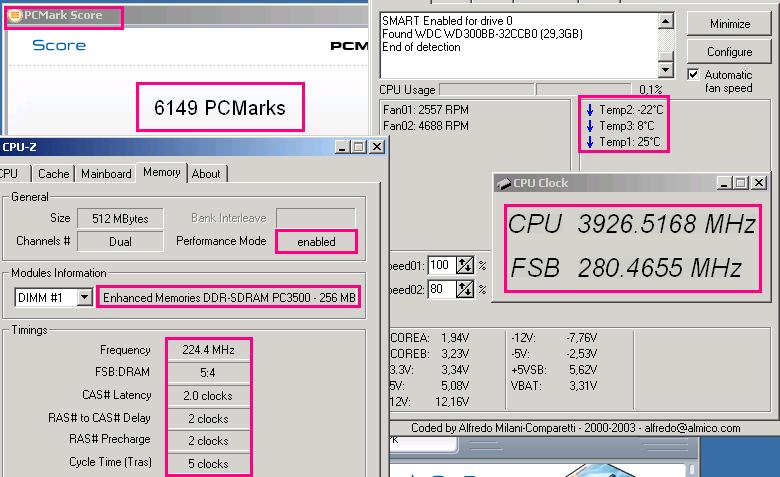Click the detection log scroll-up arrow
This screenshot has height=477, width=780.
pyautogui.click(x=666, y=21)
